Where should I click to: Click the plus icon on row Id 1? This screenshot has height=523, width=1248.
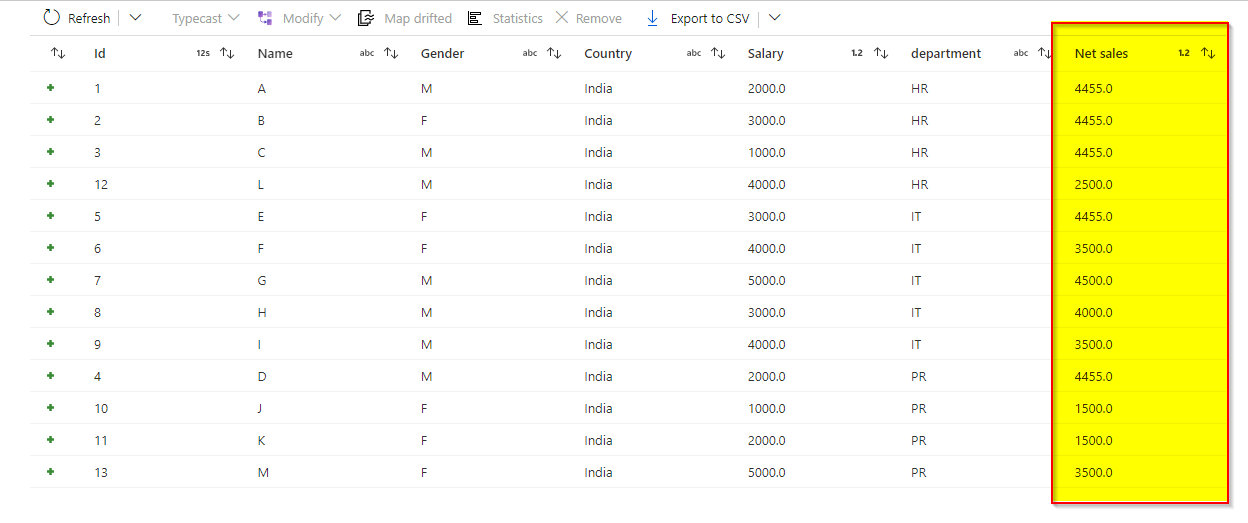[x=50, y=88]
